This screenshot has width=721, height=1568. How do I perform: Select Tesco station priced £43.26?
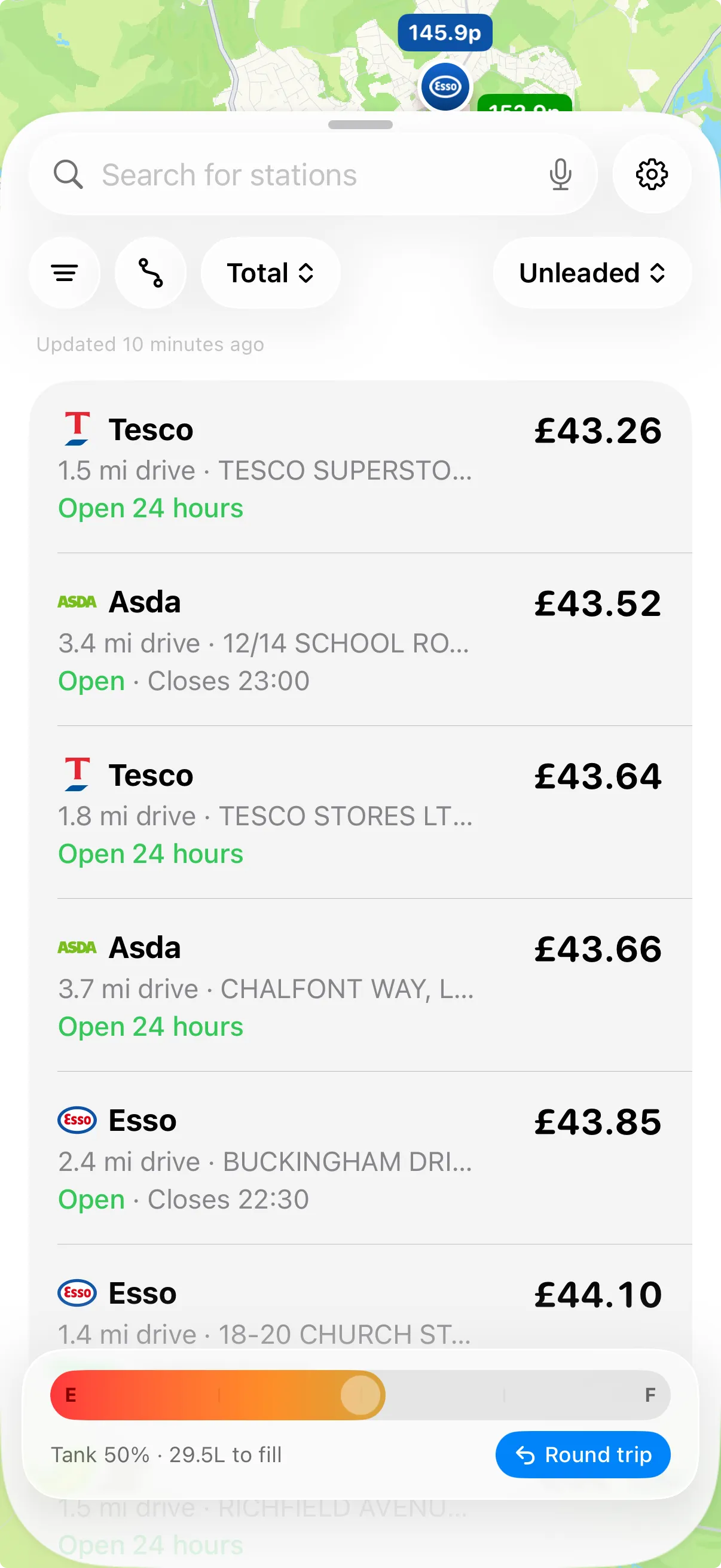pos(360,467)
